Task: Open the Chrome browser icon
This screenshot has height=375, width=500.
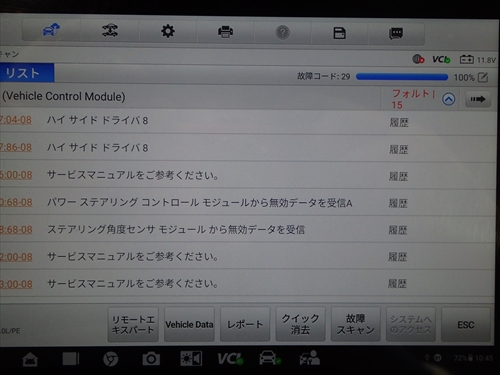Action: click(110, 359)
